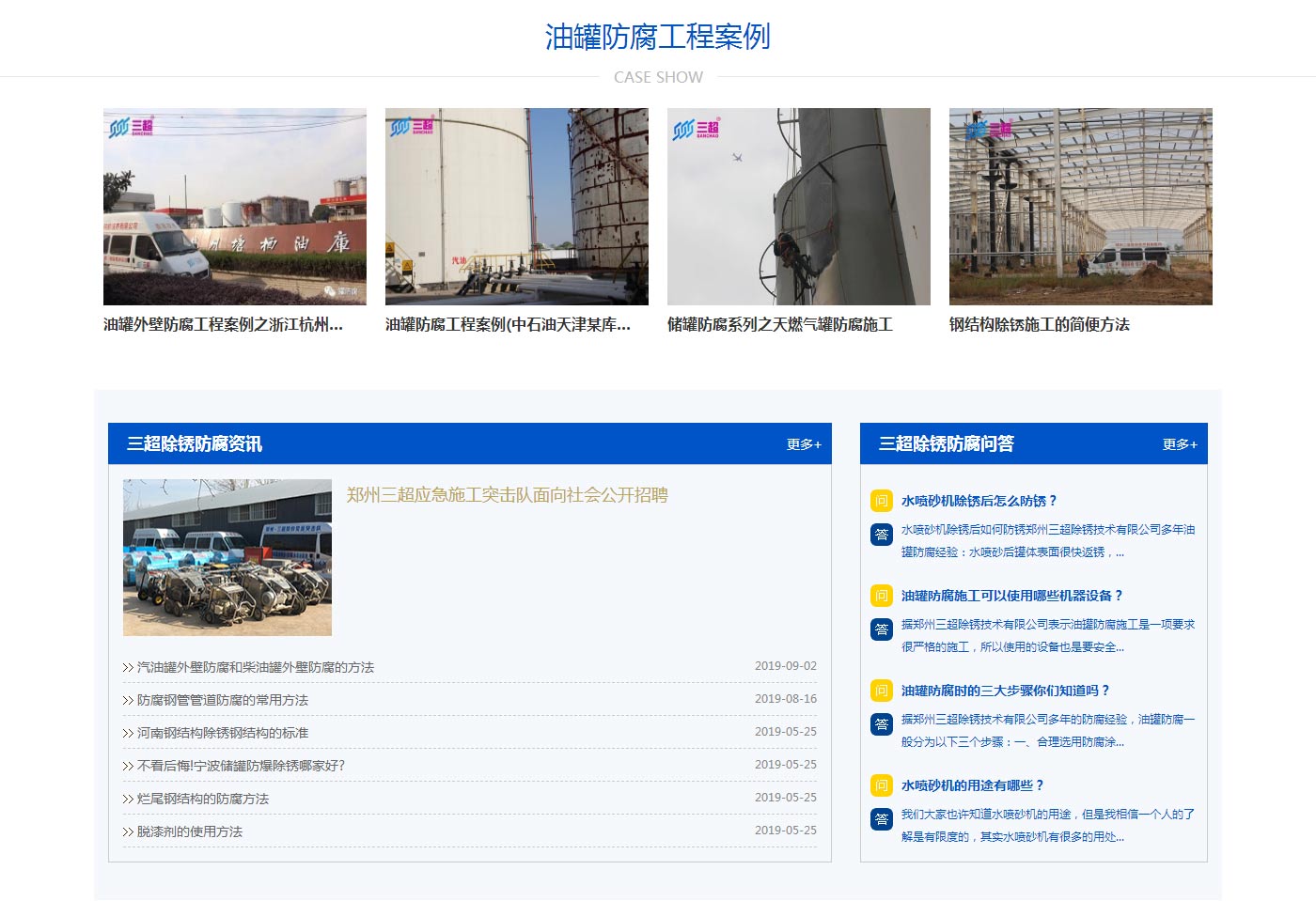Click the >> arrow before 脱漆剂的使用方法
Viewport: 1316px width, 901px height.
click(127, 831)
